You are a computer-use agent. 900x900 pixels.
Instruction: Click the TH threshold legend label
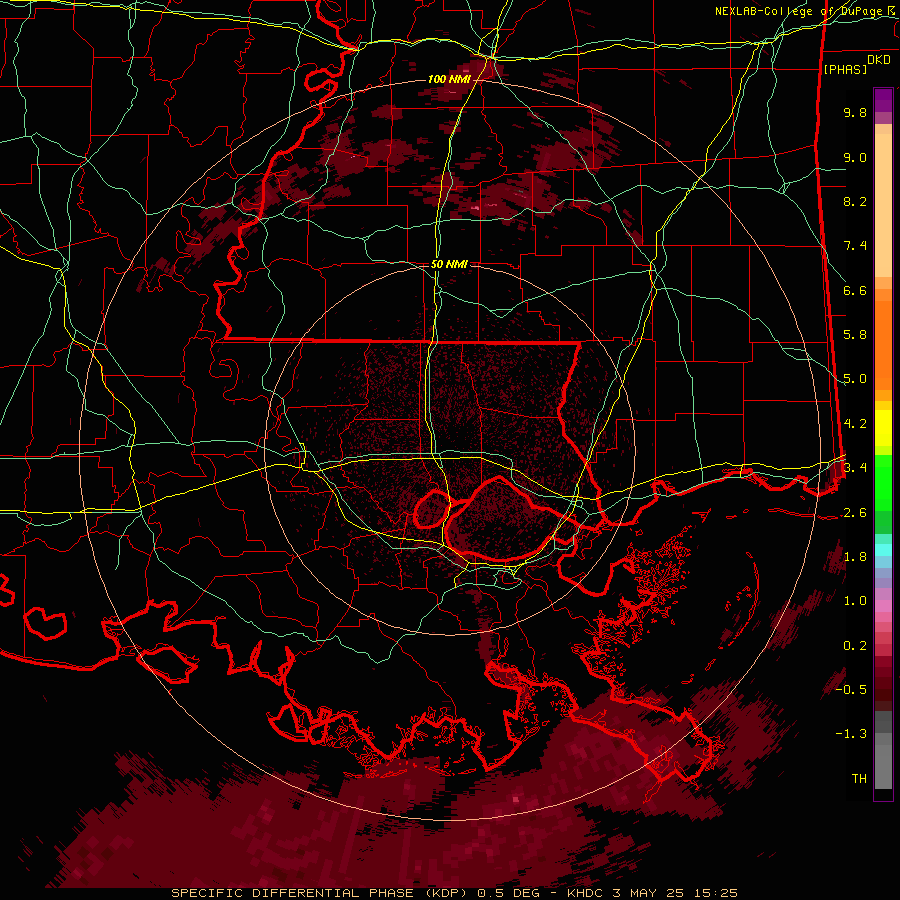click(859, 779)
